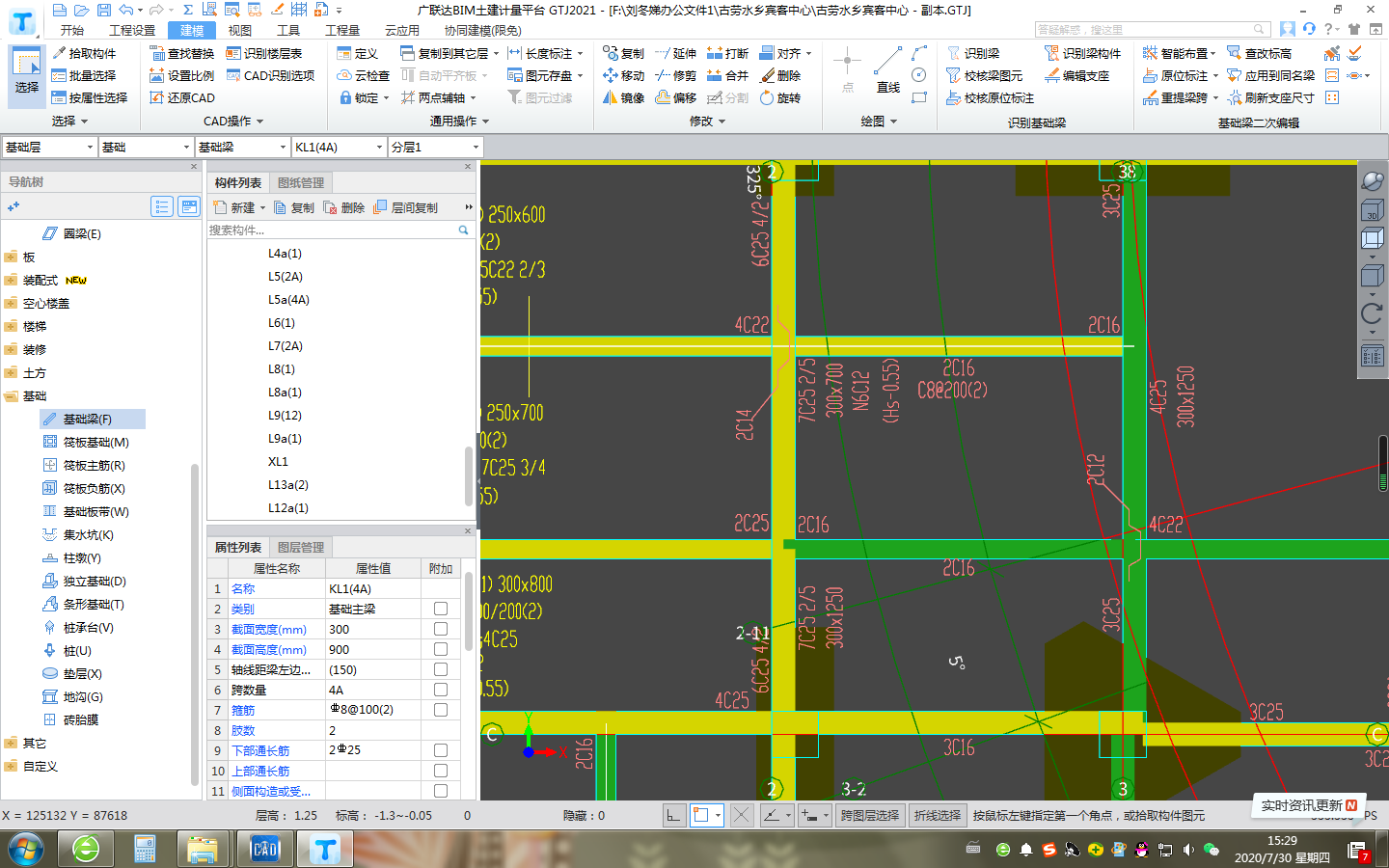Click the 3D view icon on right panel
The width and height of the screenshot is (1389, 868).
[x=1372, y=210]
